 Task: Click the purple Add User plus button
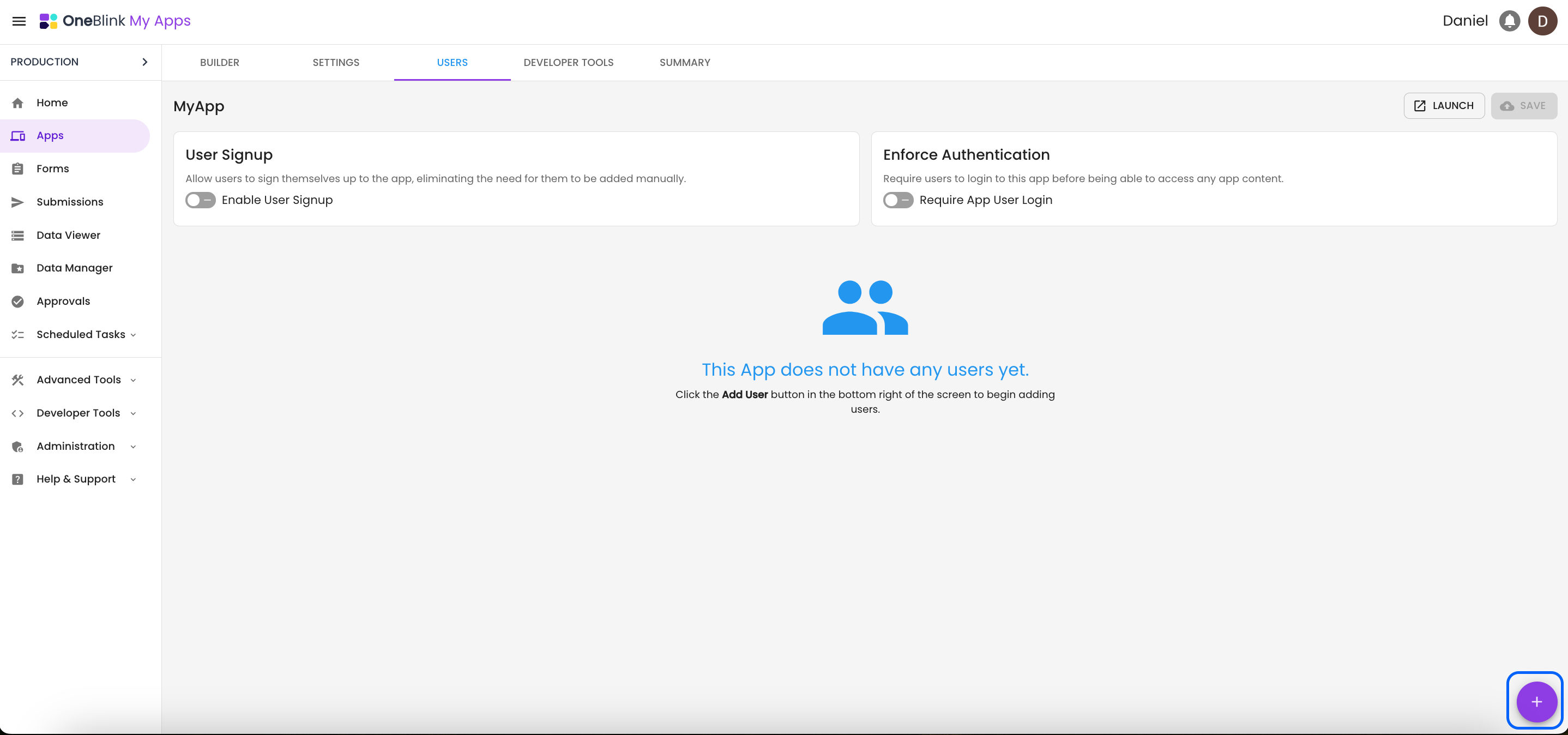[x=1536, y=702]
